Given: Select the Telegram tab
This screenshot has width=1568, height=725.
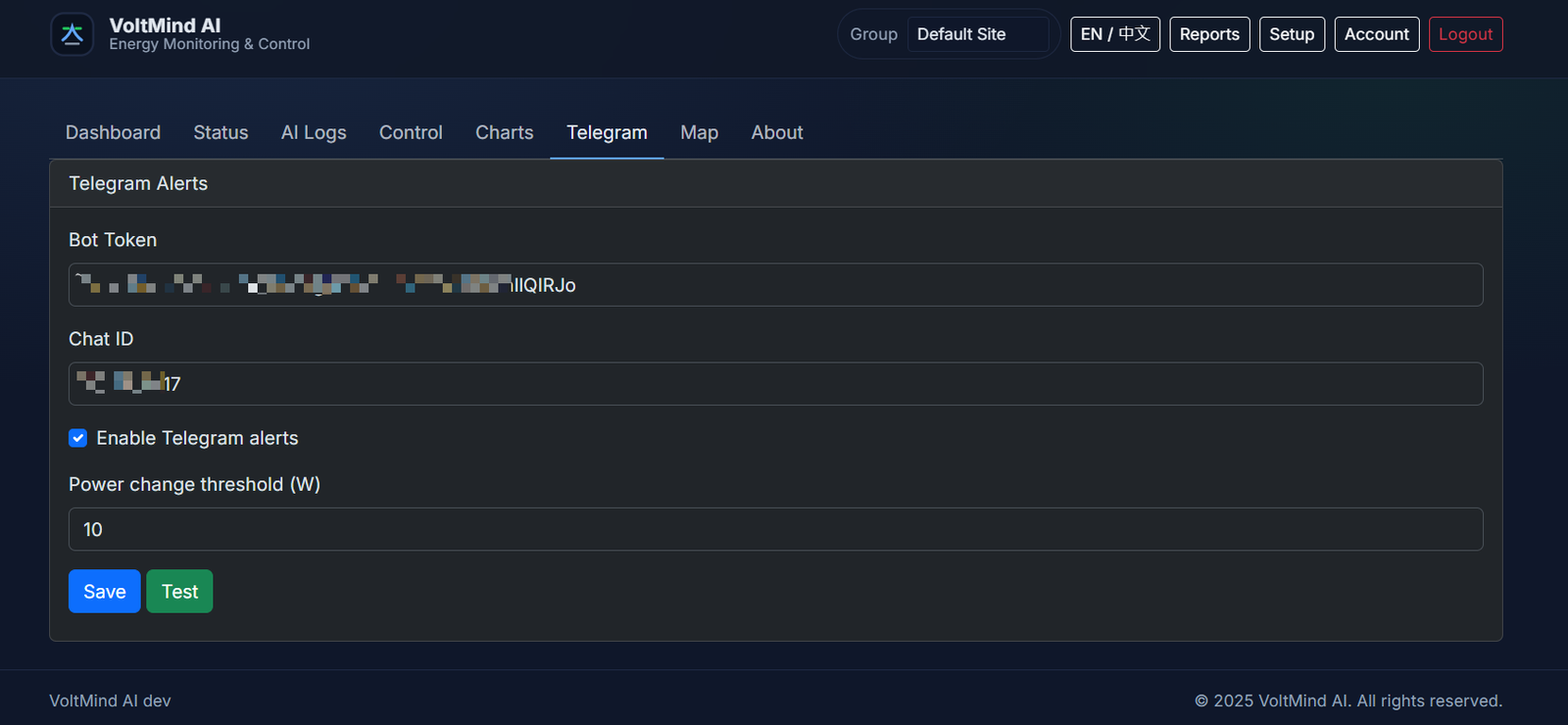Looking at the screenshot, I should 607,132.
